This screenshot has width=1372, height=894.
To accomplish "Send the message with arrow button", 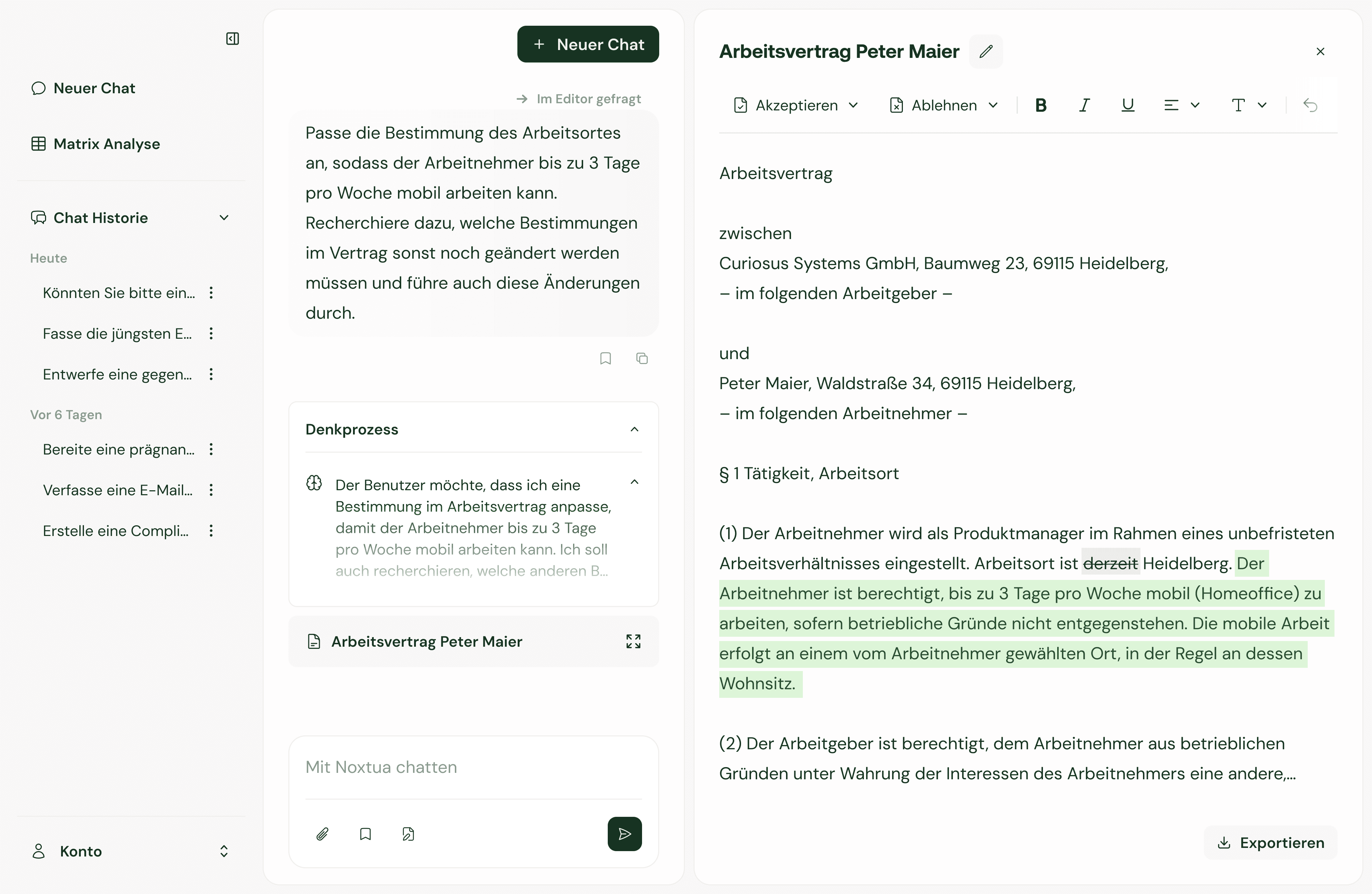I will (x=624, y=834).
